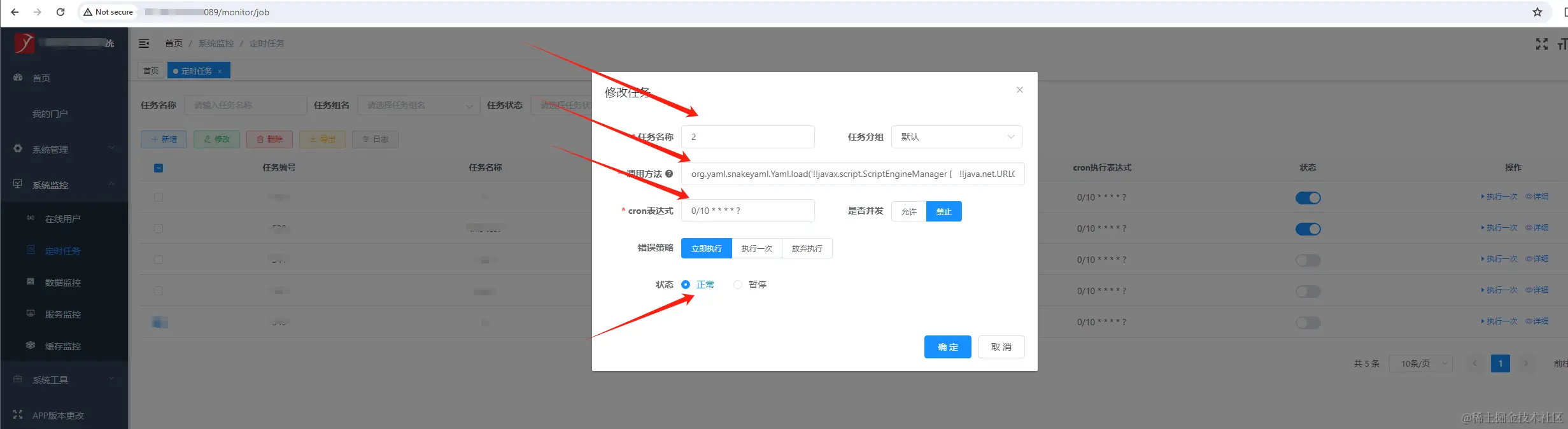Check the fourth table row checkbox

click(159, 291)
